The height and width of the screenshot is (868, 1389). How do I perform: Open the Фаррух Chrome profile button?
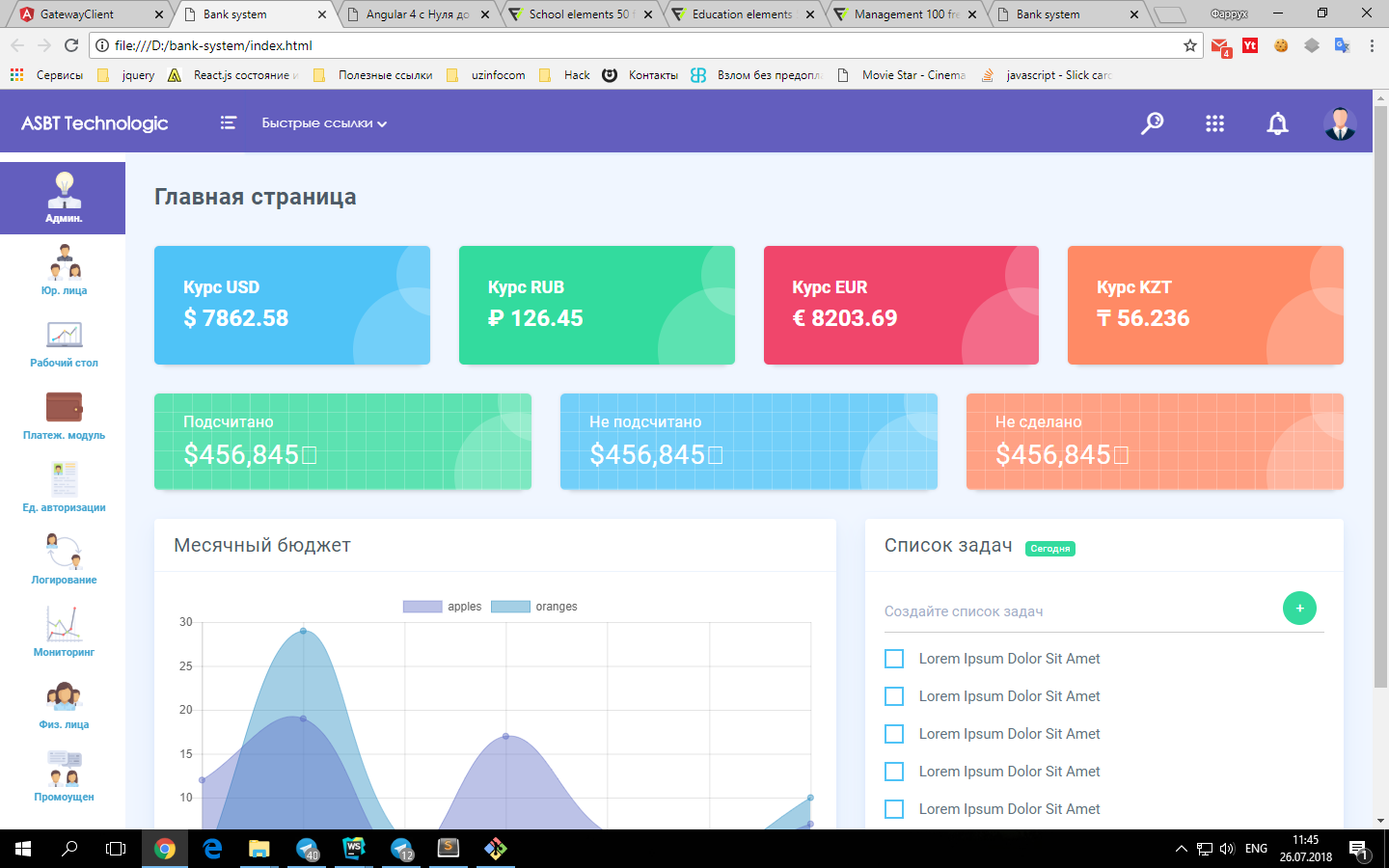pyautogui.click(x=1229, y=14)
